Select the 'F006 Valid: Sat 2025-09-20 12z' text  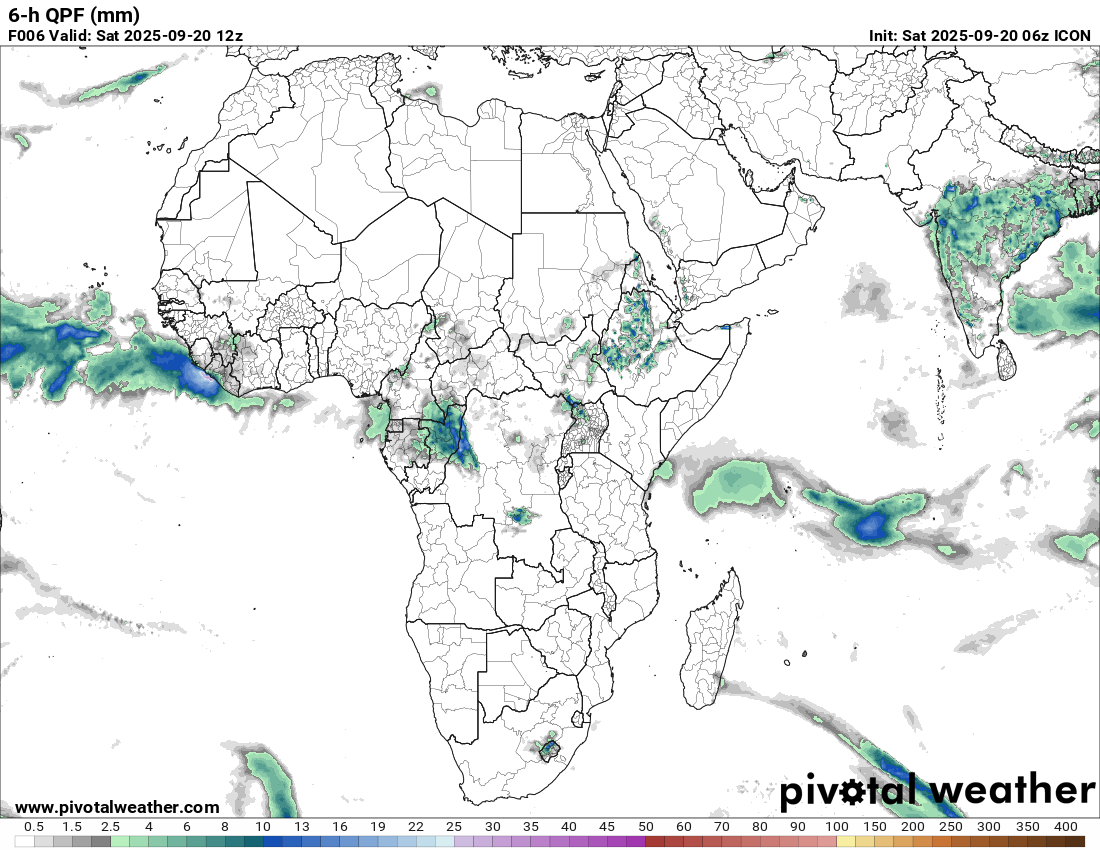[126, 36]
